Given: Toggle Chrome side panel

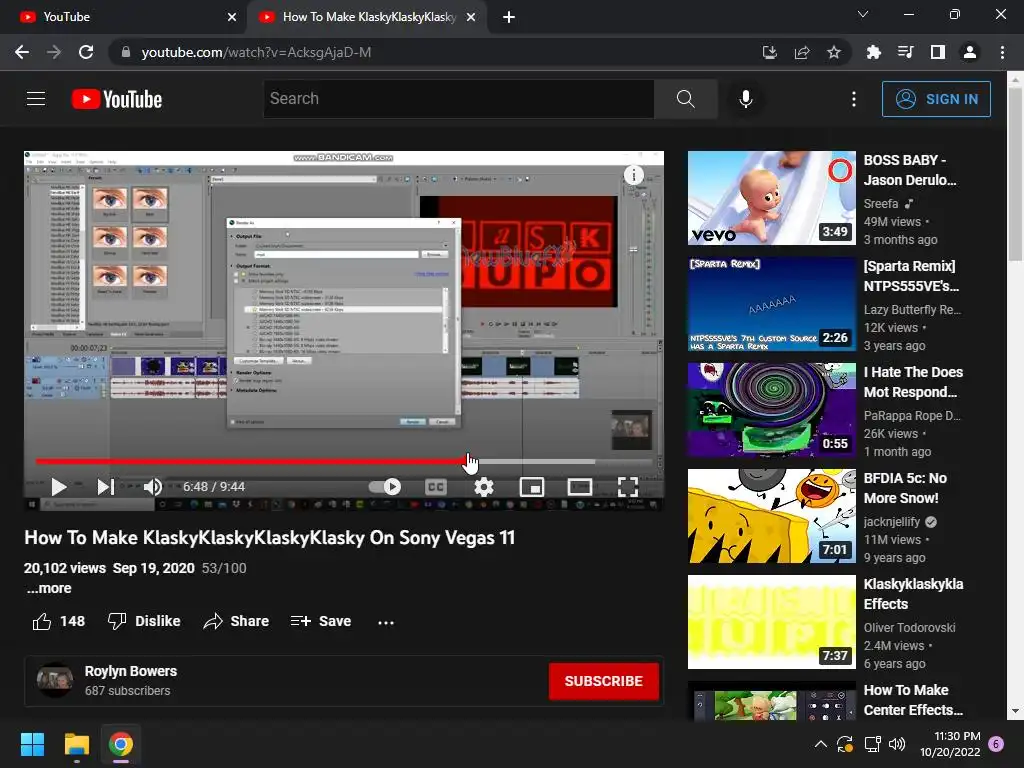Looking at the screenshot, I should point(938,52).
